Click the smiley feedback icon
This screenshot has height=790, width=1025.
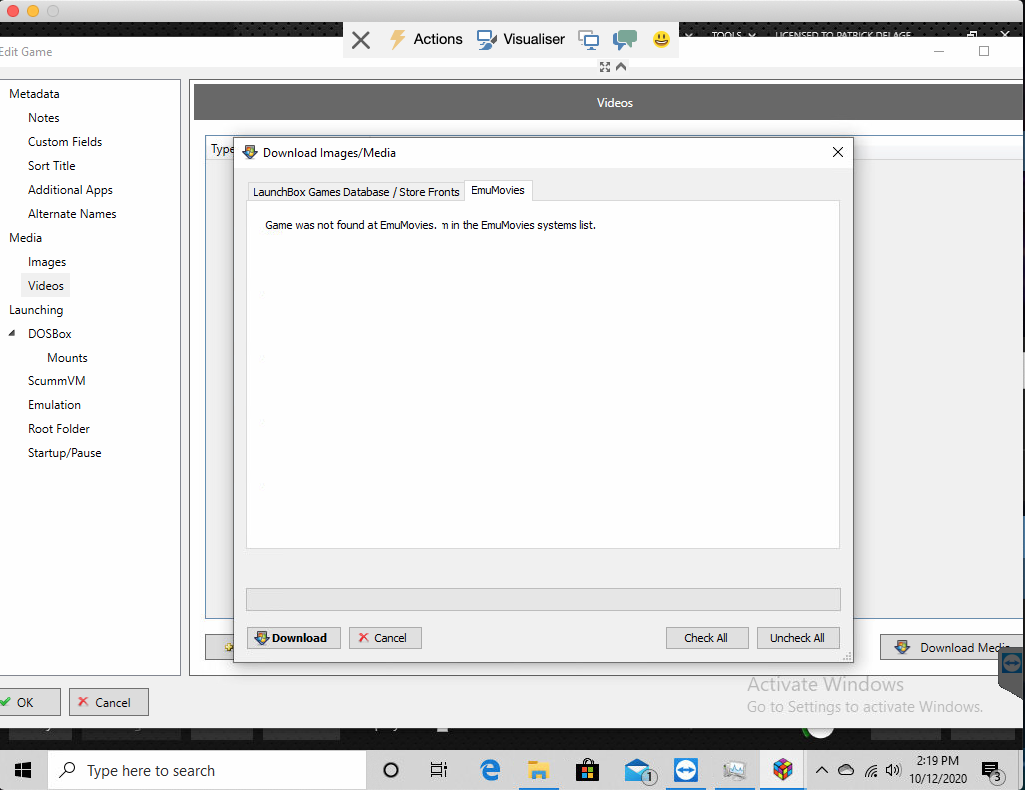pyautogui.click(x=662, y=40)
